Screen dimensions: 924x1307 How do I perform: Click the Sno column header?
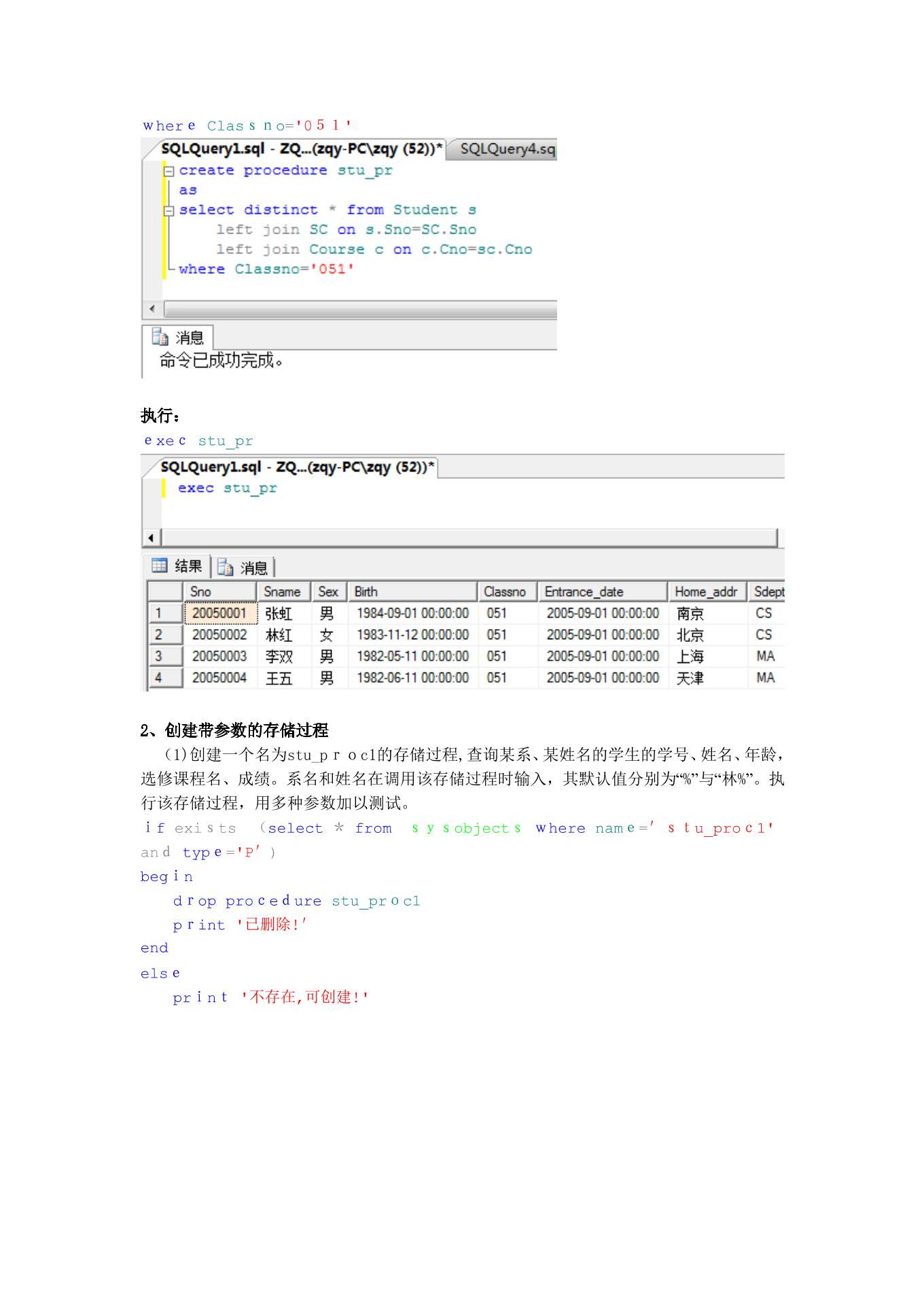220,592
